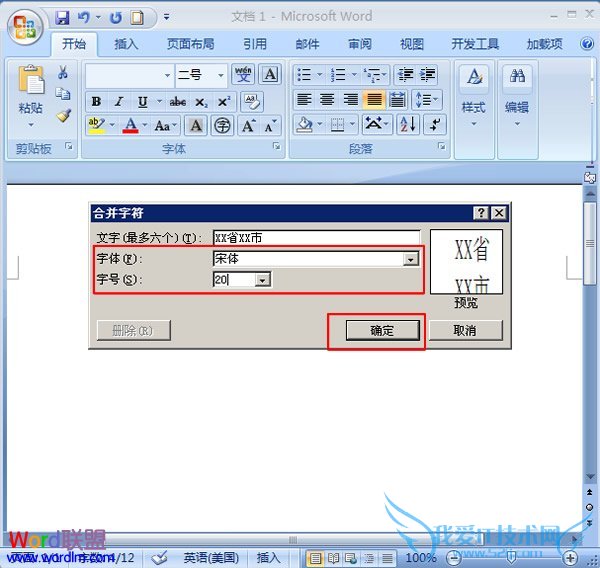Center the paragraph text
600x568 pixels.
click(327, 100)
